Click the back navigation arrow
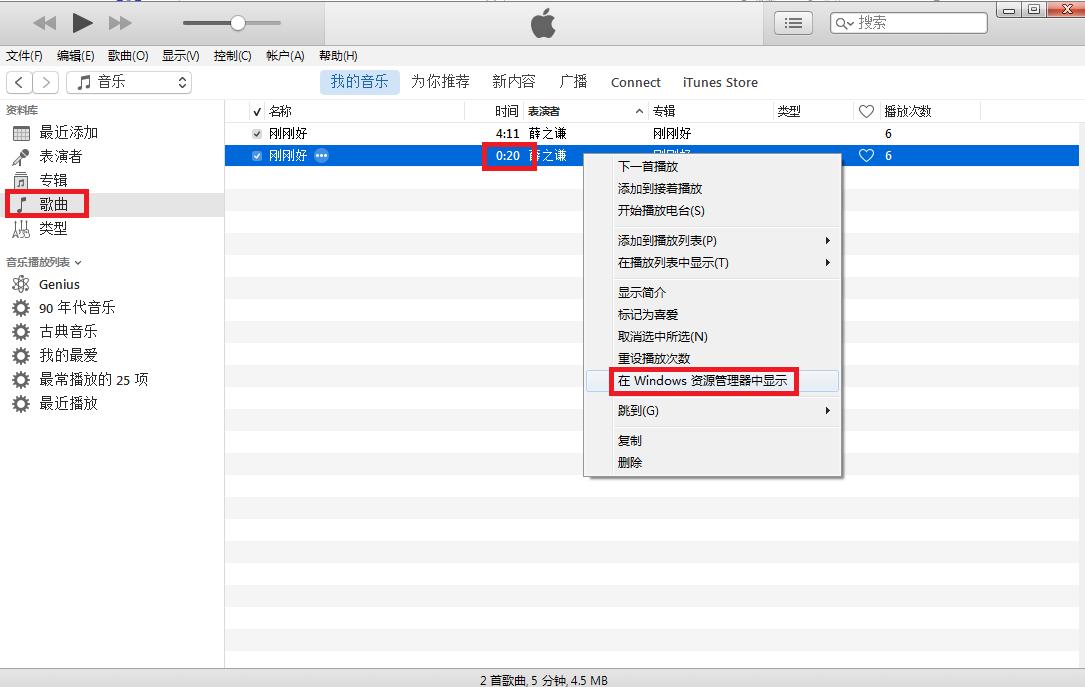 pos(18,81)
